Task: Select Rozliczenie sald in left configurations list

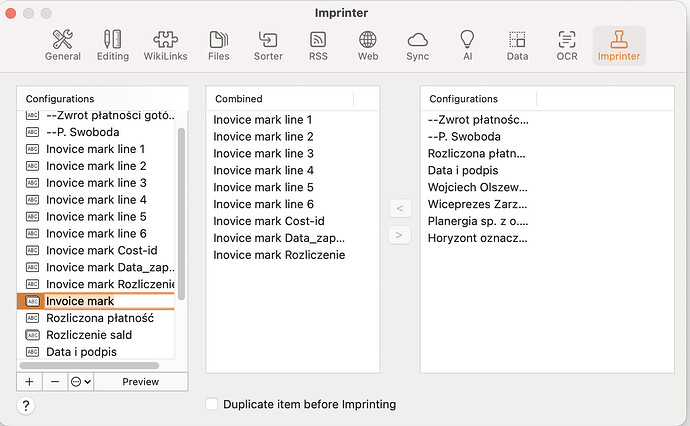Action: coord(89,335)
